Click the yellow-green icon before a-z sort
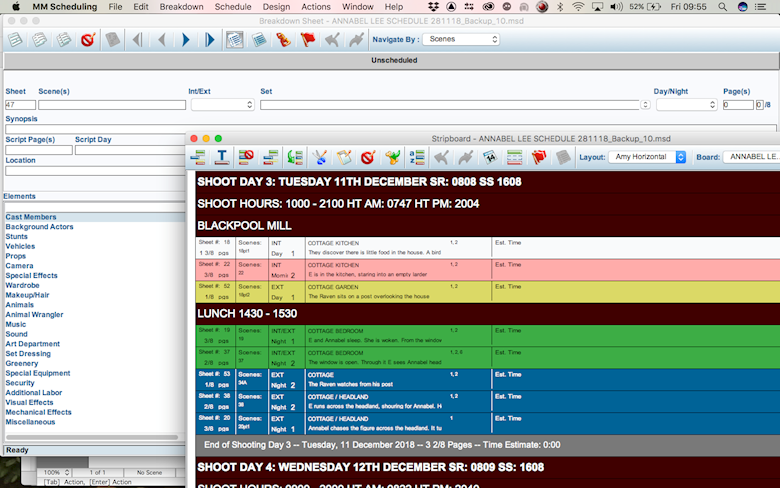The image size is (780, 488). coord(392,157)
